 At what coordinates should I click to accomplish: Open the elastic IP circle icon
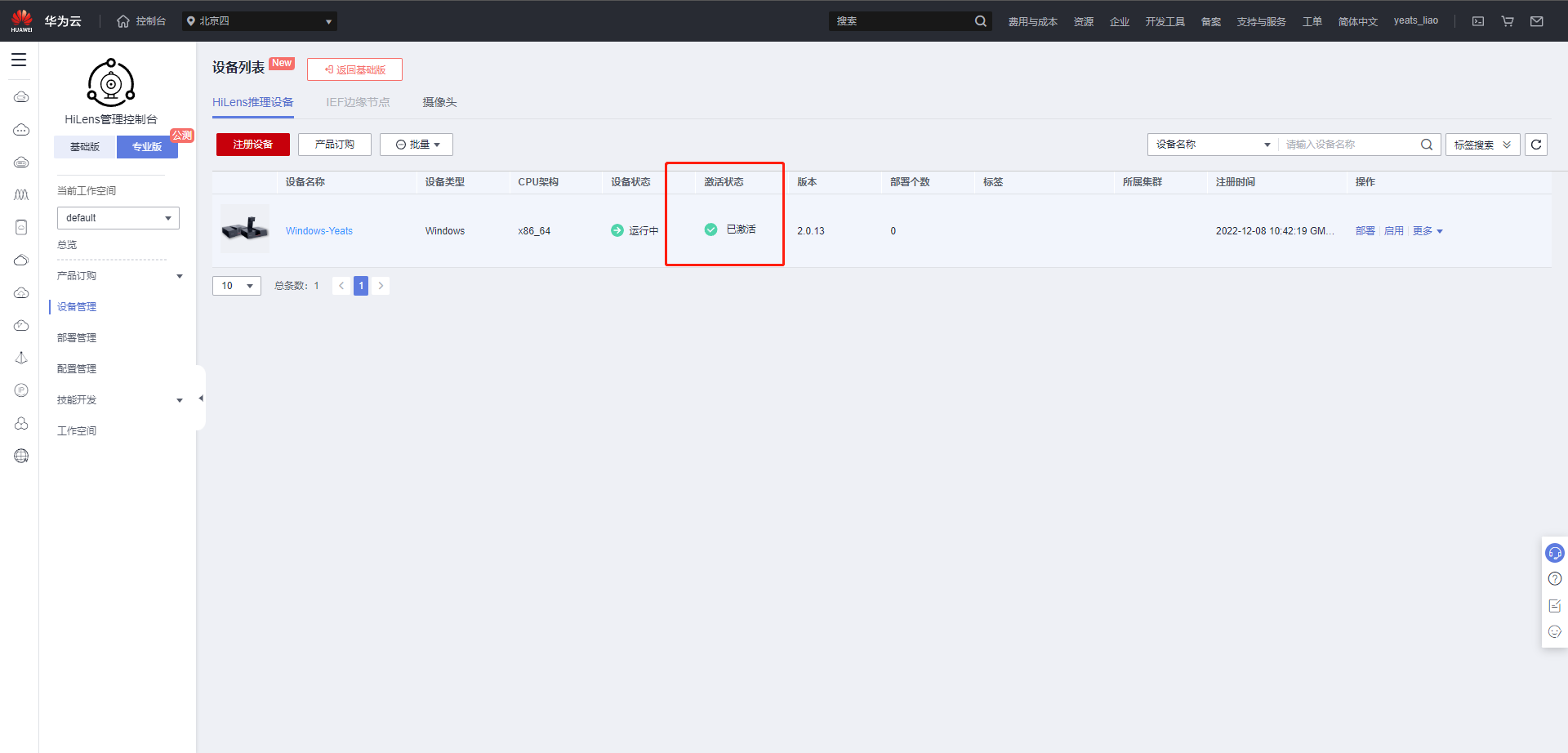click(x=21, y=390)
